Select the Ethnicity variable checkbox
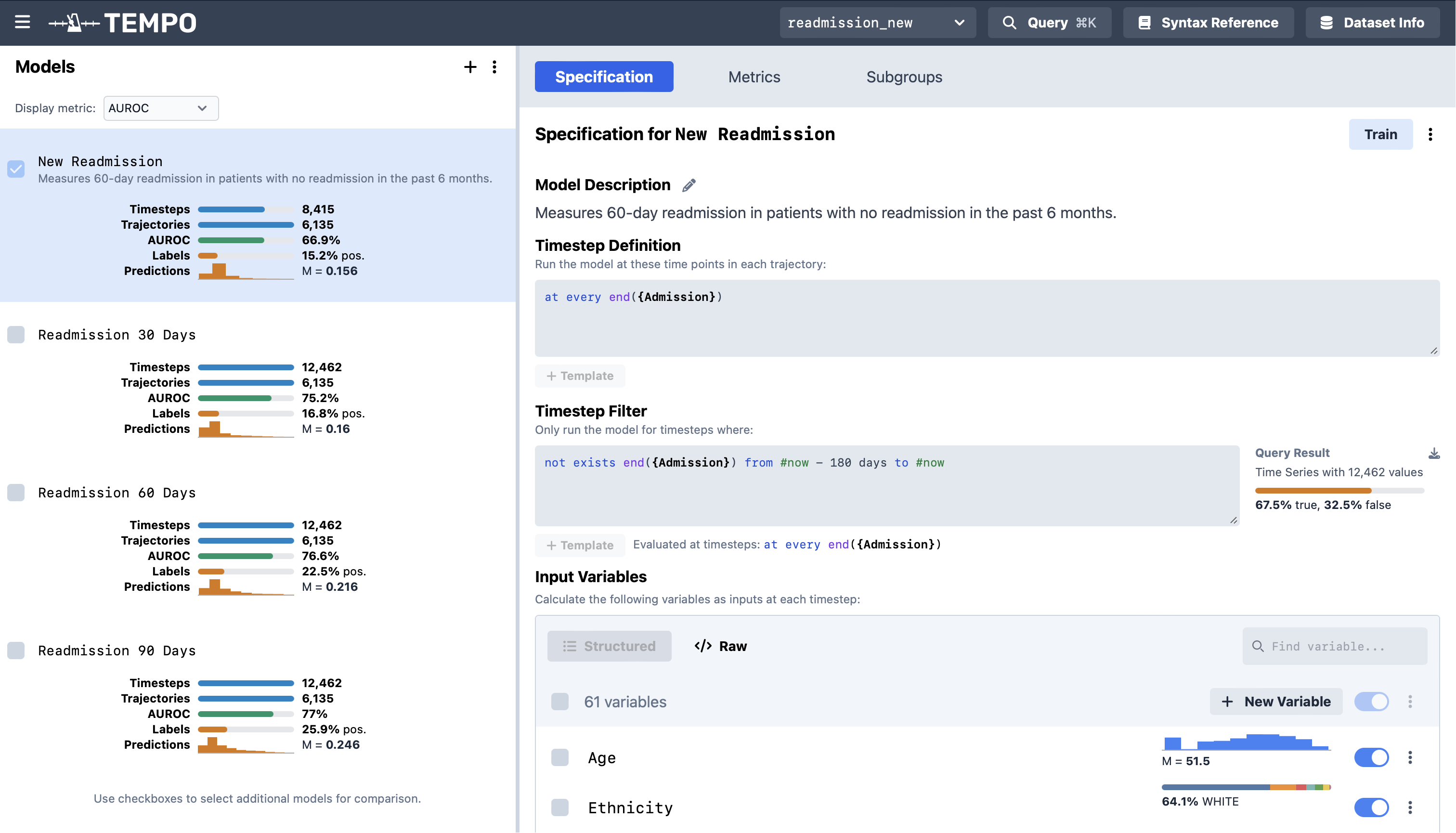The height and width of the screenshot is (833, 1456). pos(559,807)
